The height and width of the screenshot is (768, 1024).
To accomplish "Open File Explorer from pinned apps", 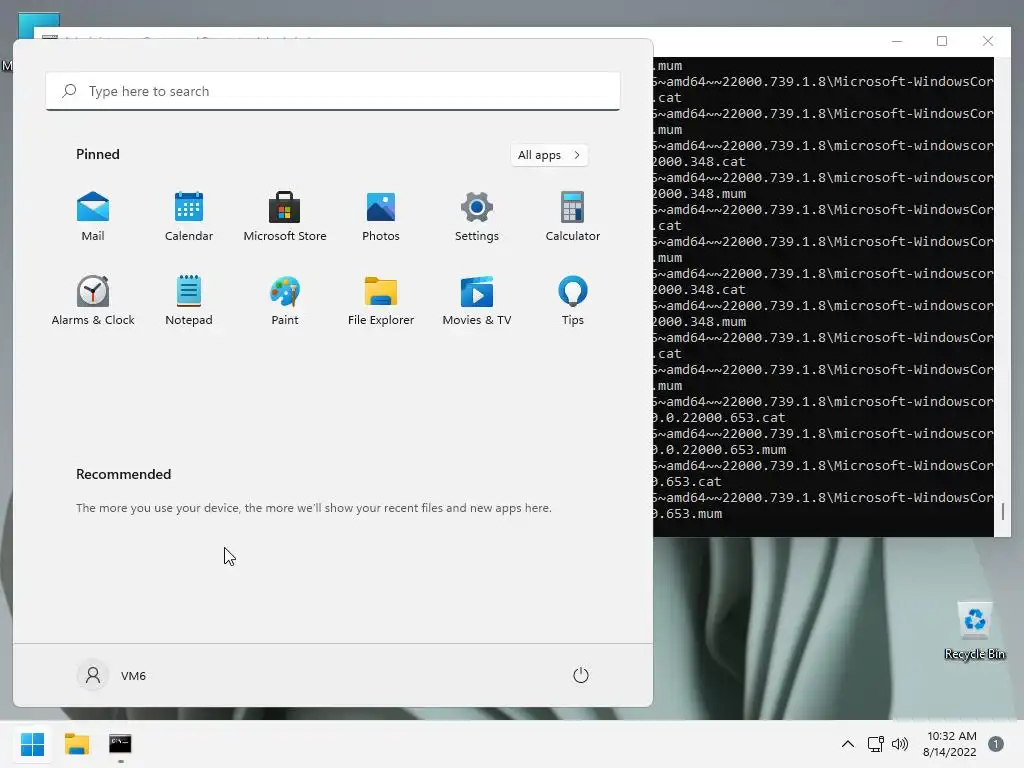I will click(381, 300).
